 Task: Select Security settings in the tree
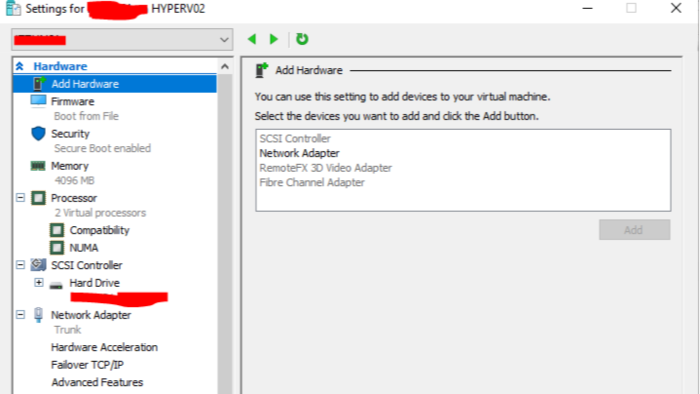coord(70,134)
